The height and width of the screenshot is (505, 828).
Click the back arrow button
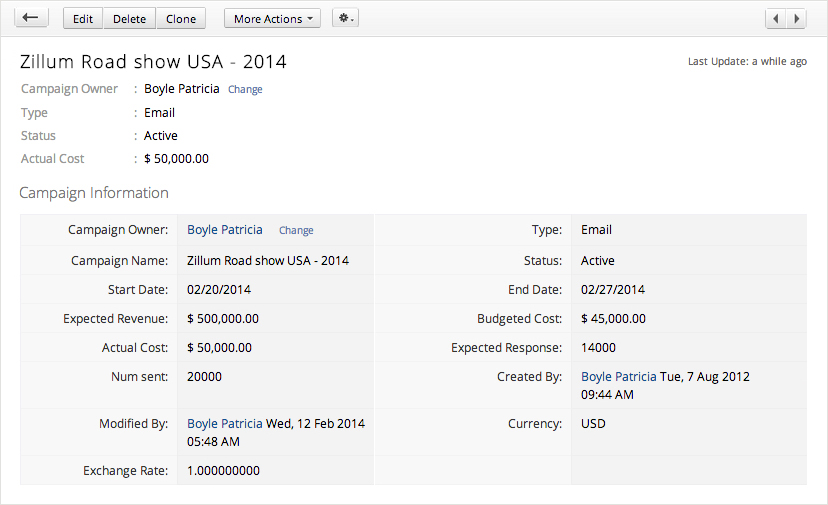tap(31, 18)
